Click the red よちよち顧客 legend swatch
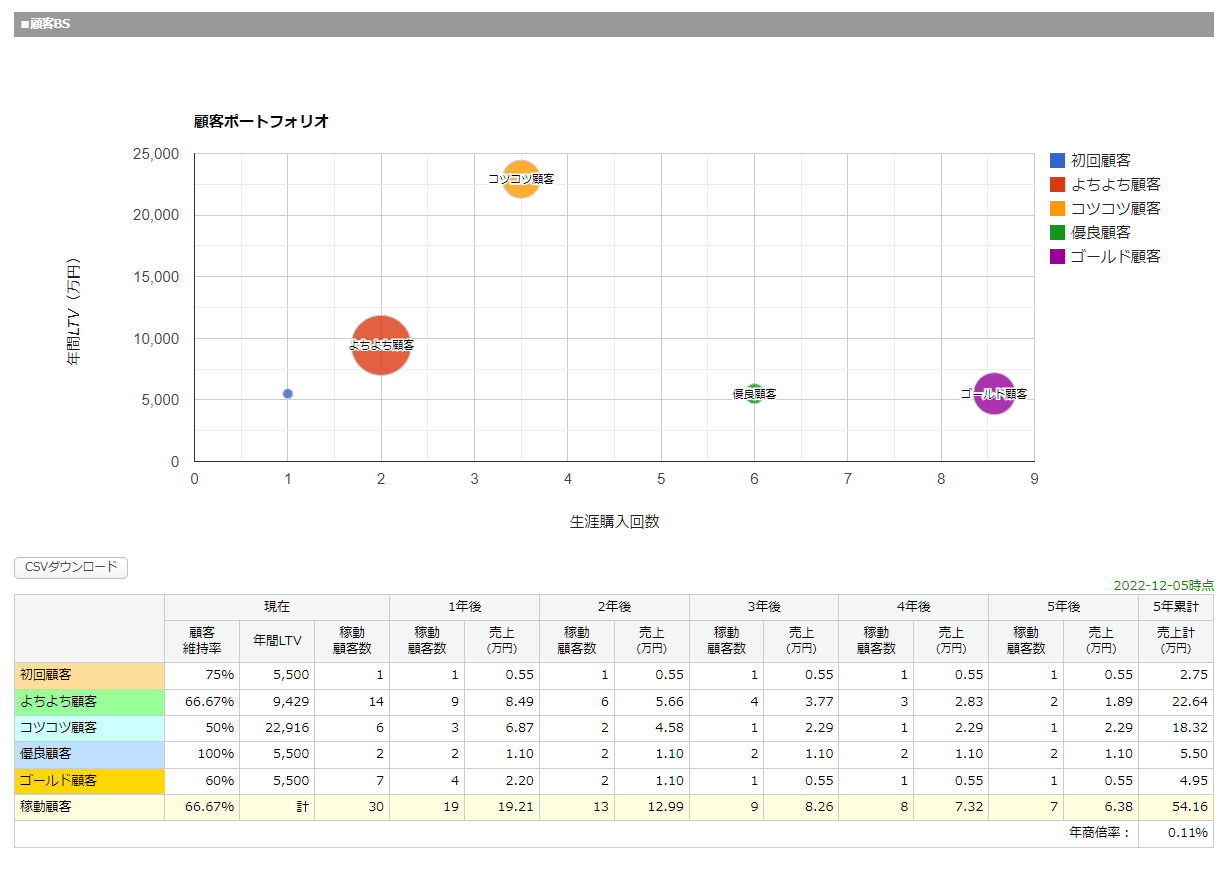The height and width of the screenshot is (874, 1227). (1057, 184)
